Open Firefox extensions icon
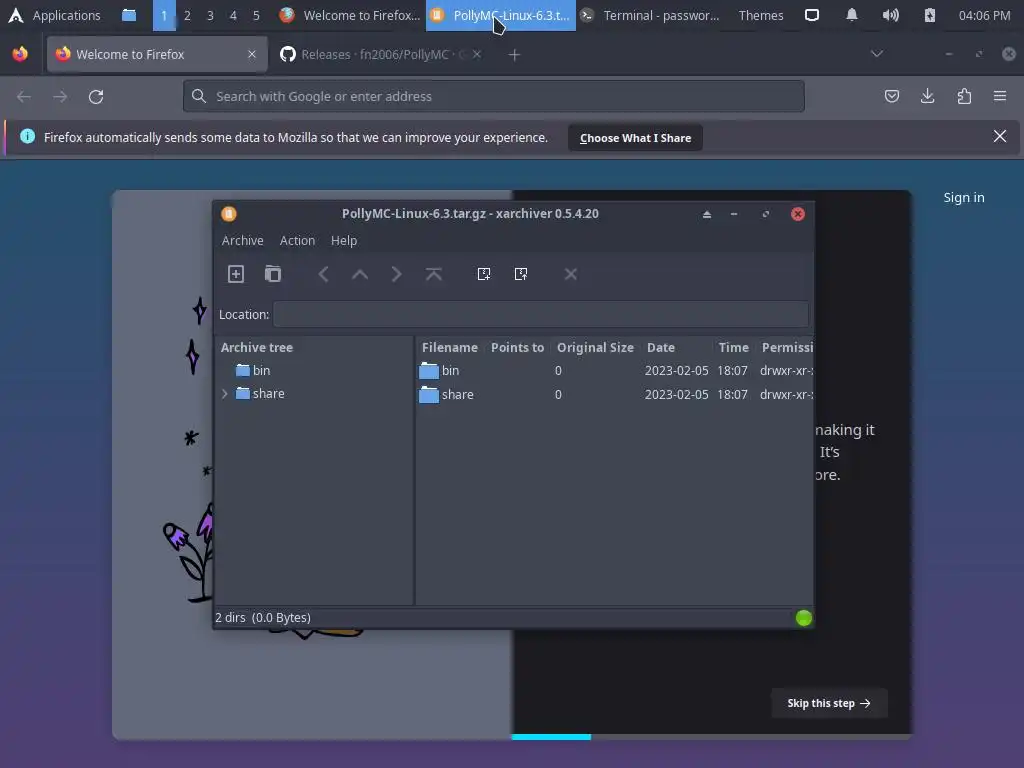Image resolution: width=1024 pixels, height=768 pixels. tap(964, 97)
